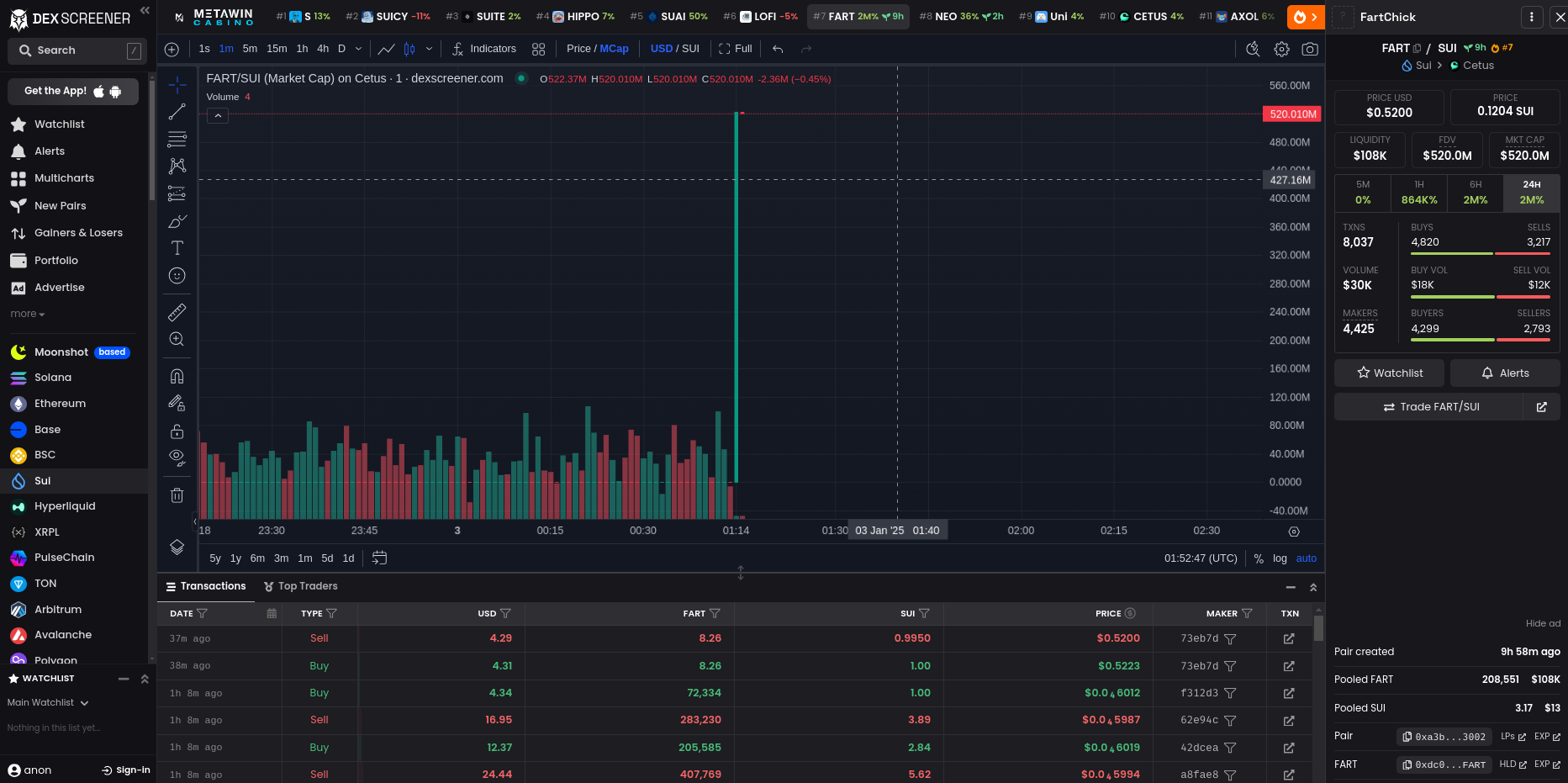Expand the 'more' sidebar menu
The height and width of the screenshot is (783, 1568).
pyautogui.click(x=28, y=314)
